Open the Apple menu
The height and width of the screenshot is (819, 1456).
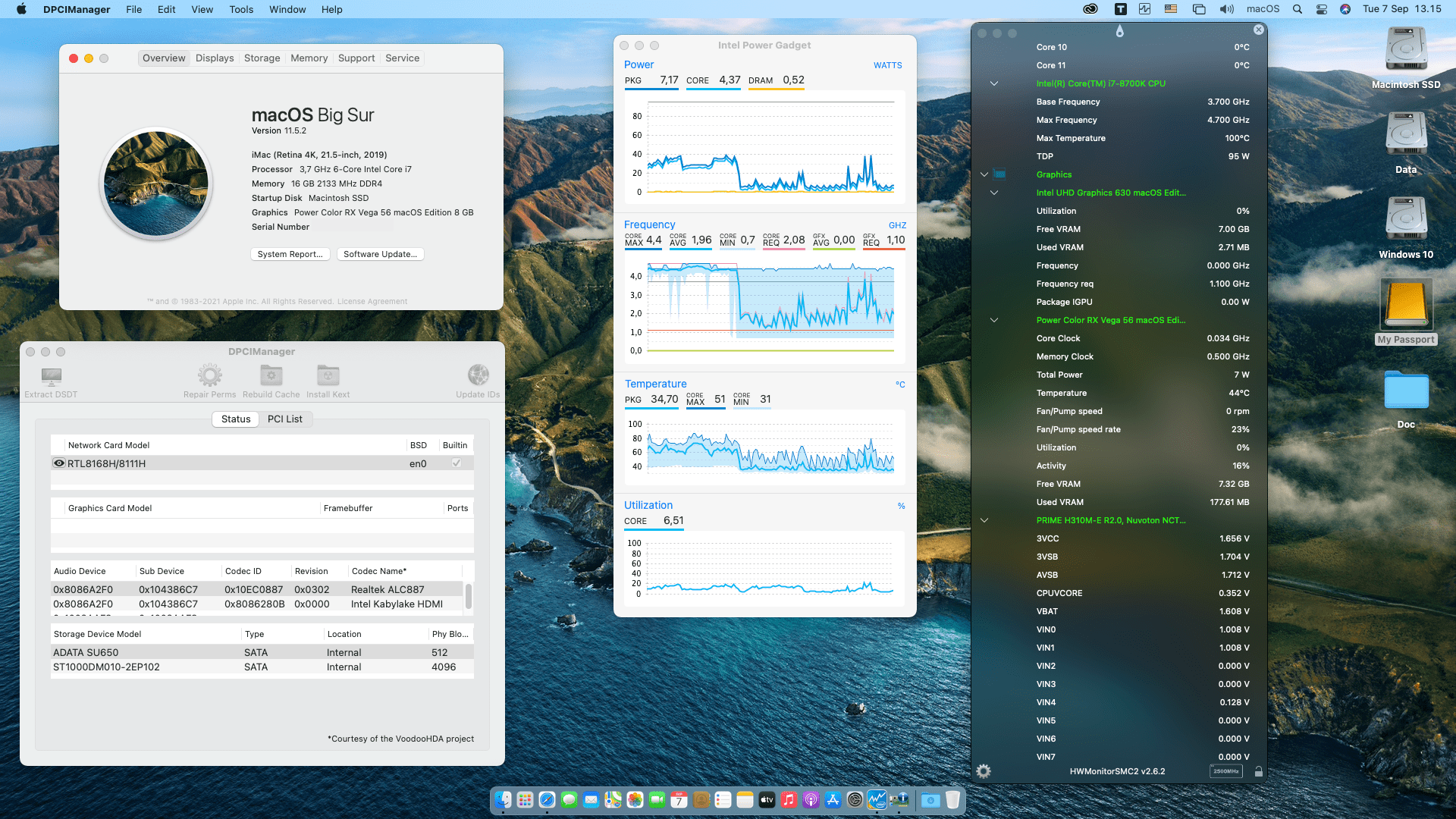(21, 9)
